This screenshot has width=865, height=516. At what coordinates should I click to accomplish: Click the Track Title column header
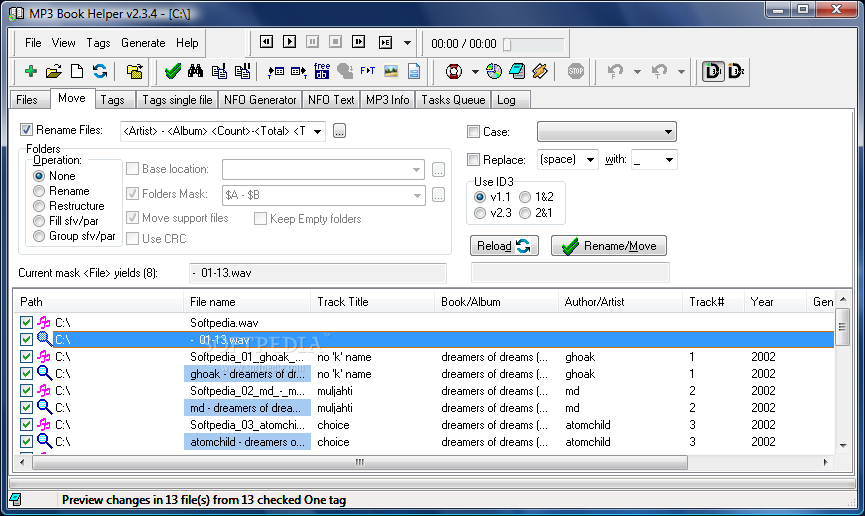pos(372,302)
